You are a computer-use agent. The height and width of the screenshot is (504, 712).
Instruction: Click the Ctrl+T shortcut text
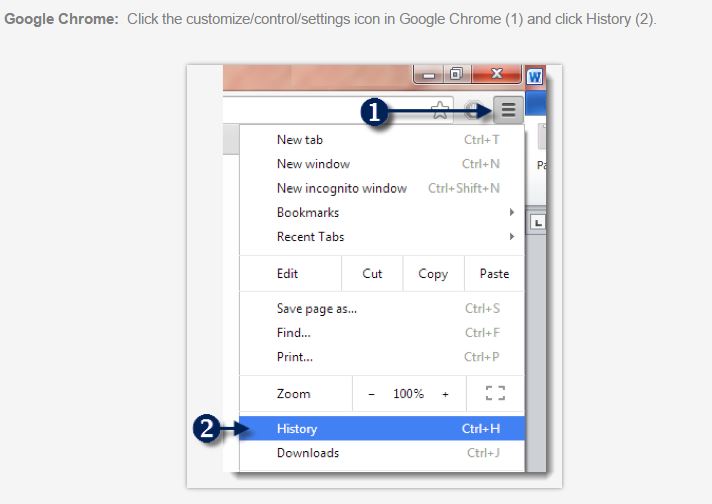tap(482, 140)
